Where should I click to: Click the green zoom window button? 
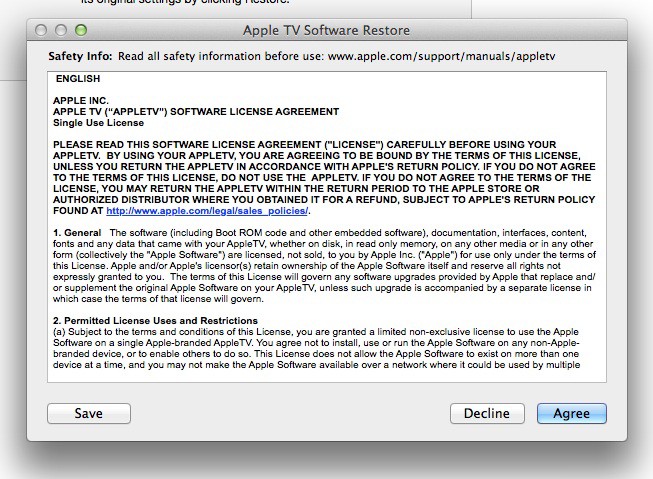pyautogui.click(x=81, y=30)
